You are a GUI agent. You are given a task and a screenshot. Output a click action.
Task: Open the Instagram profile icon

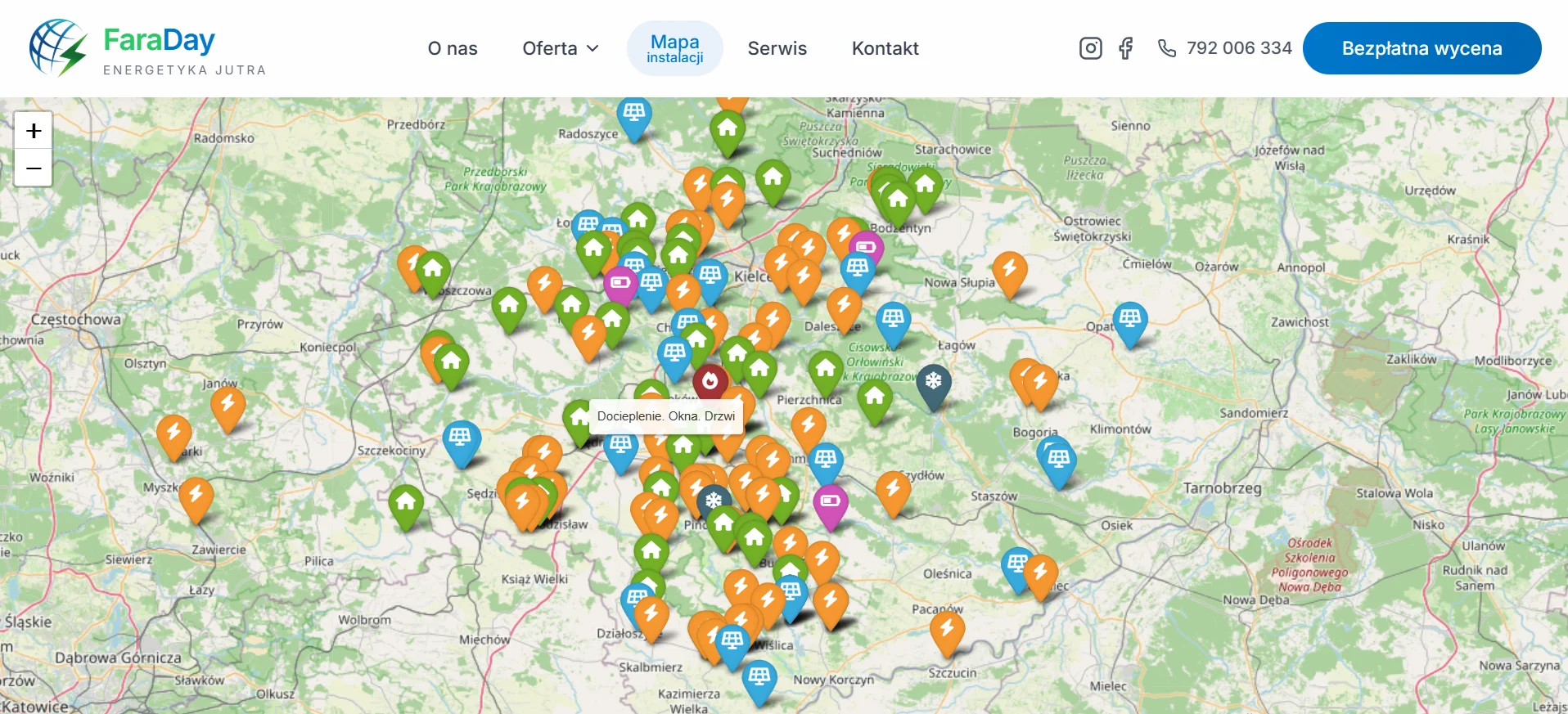click(1090, 48)
